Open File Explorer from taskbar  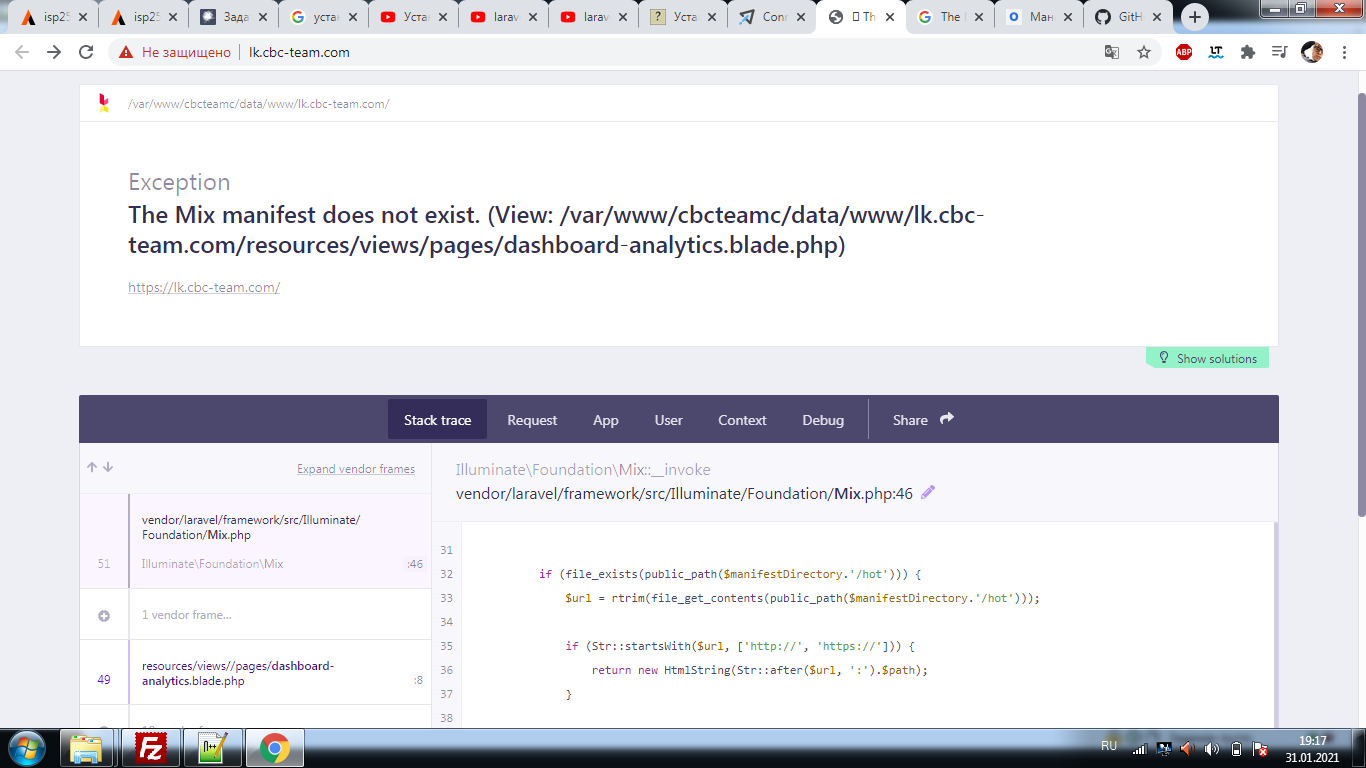[87, 748]
